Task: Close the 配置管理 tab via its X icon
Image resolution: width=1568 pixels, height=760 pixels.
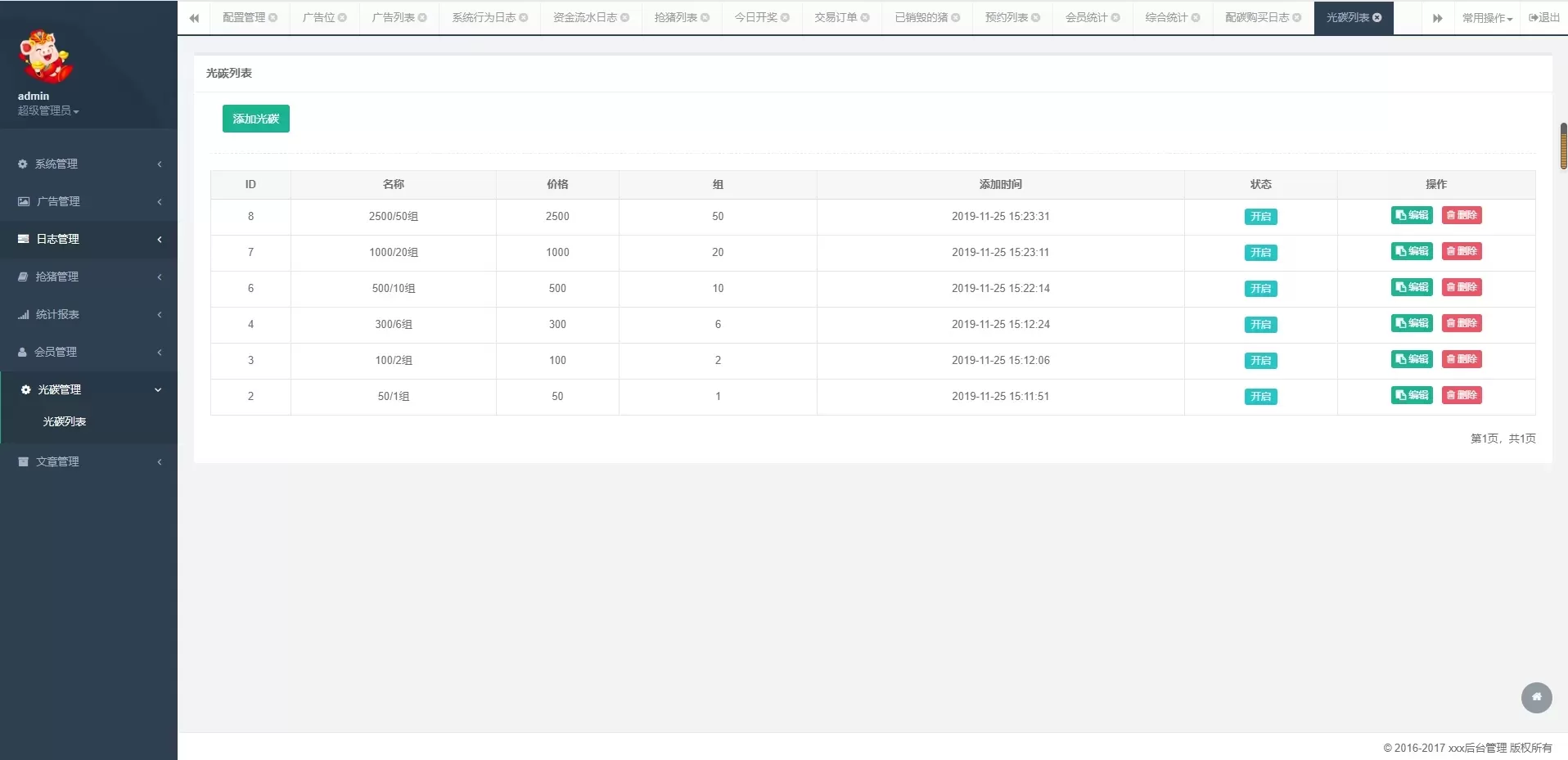Action: click(x=273, y=17)
